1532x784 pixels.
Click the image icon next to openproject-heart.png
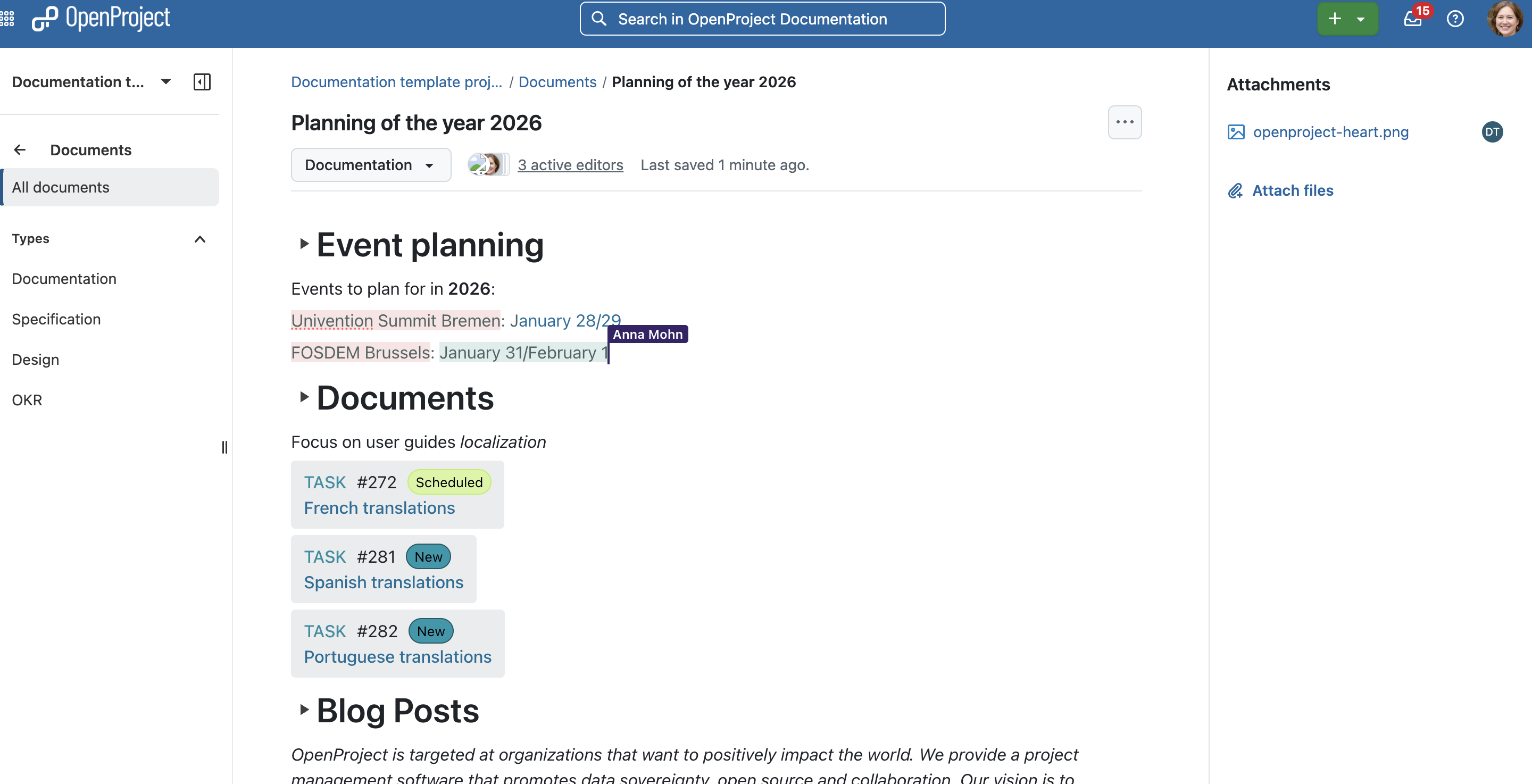click(1235, 132)
